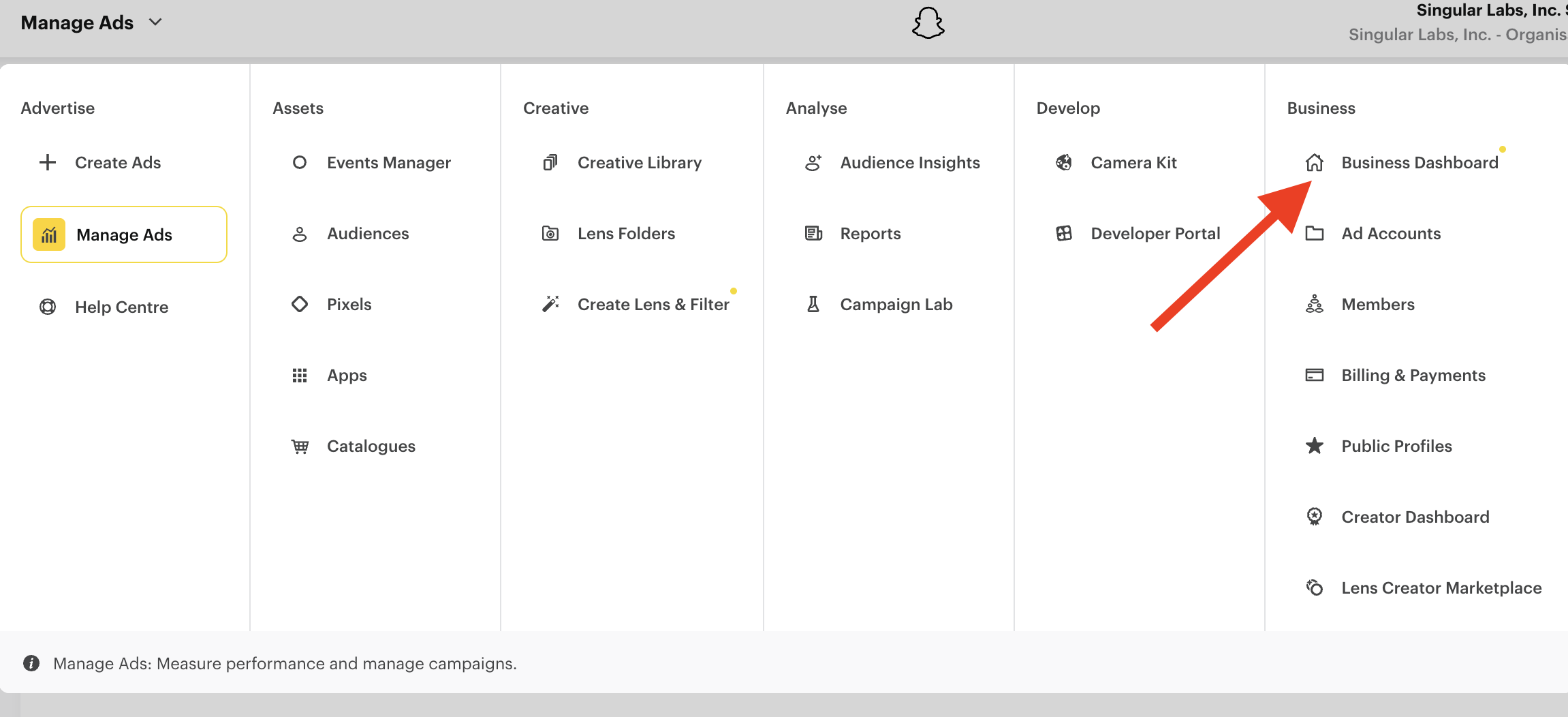Click the Business Dashboard house icon
Screen dimensions: 1568x717
1315,162
